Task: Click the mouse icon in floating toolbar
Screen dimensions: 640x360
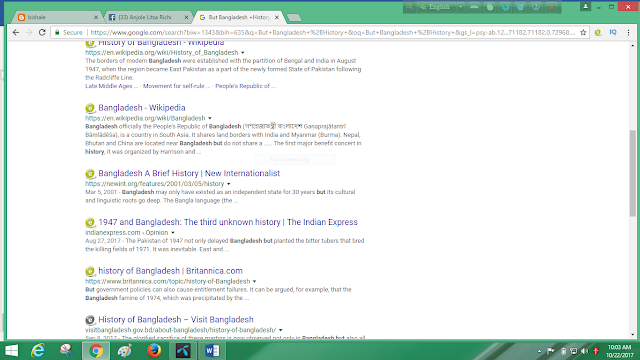Action: (490, 7)
